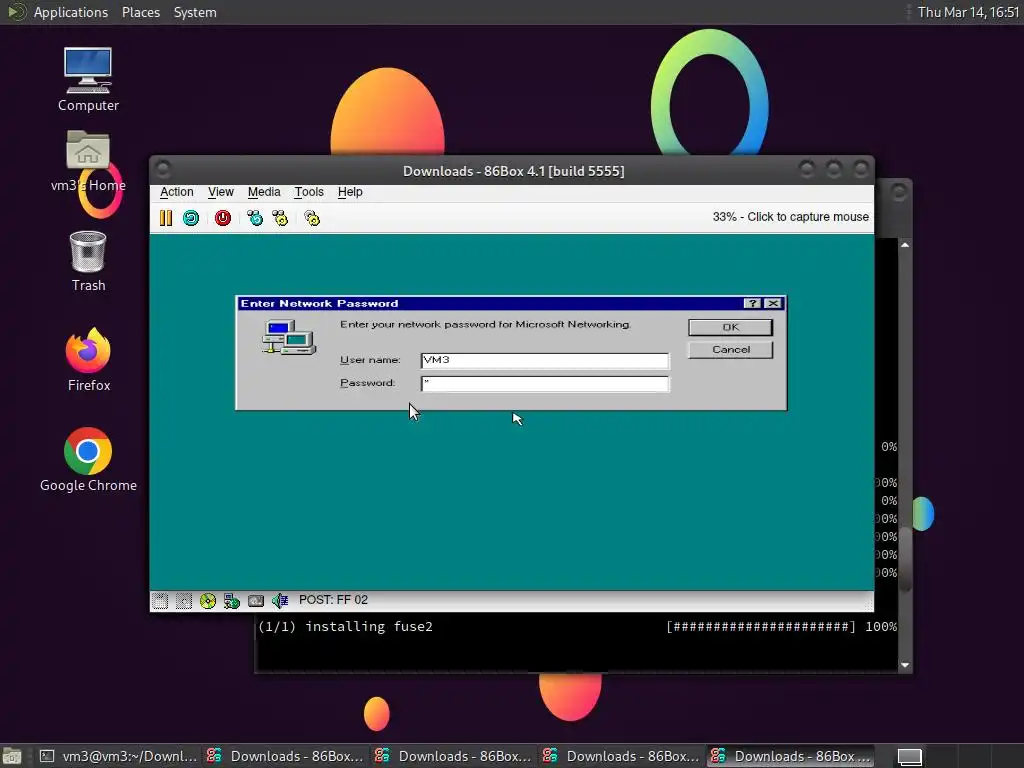Click the red ACPI shutdown power icon

(x=223, y=218)
